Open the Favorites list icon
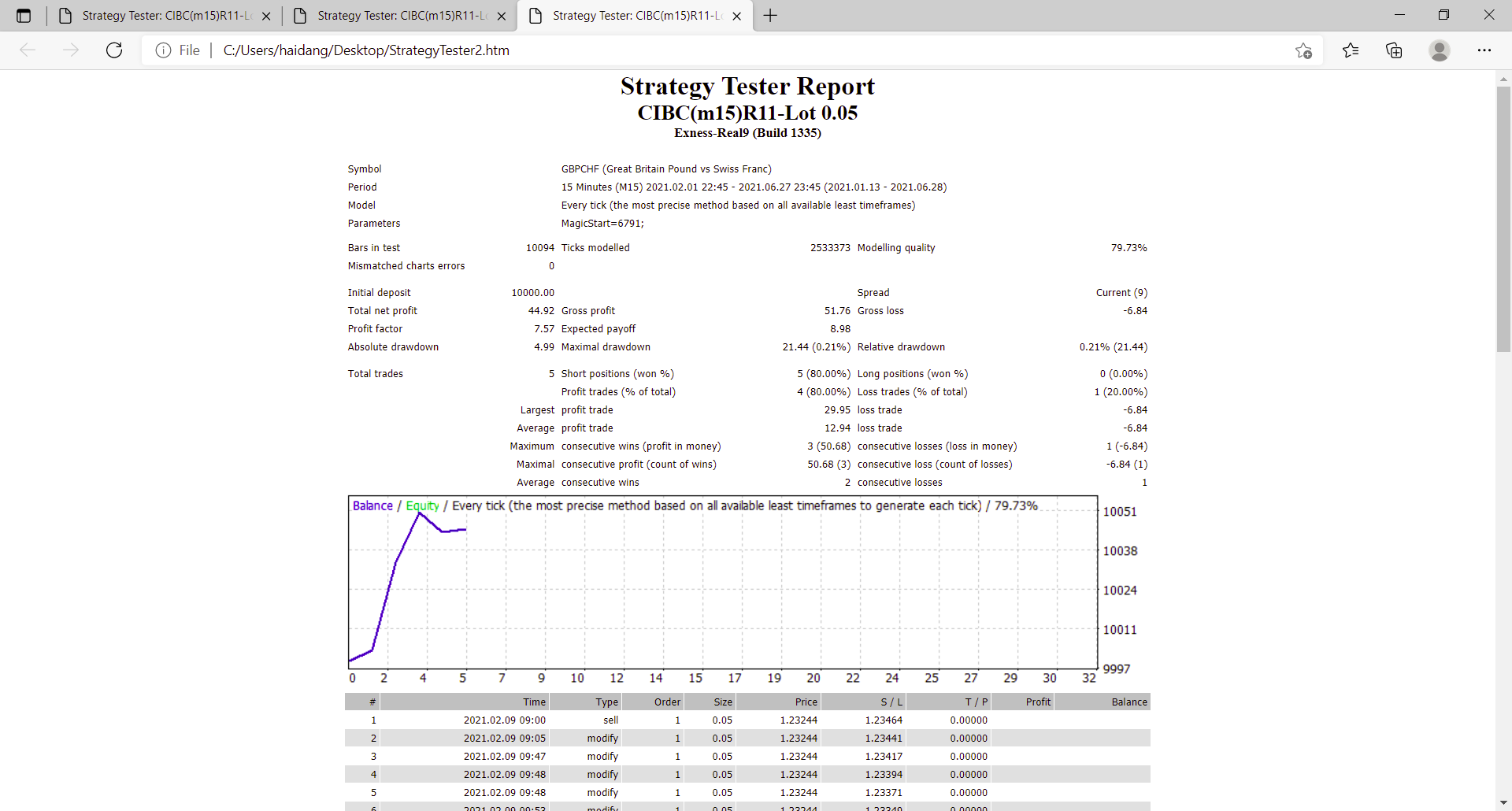 click(x=1351, y=50)
